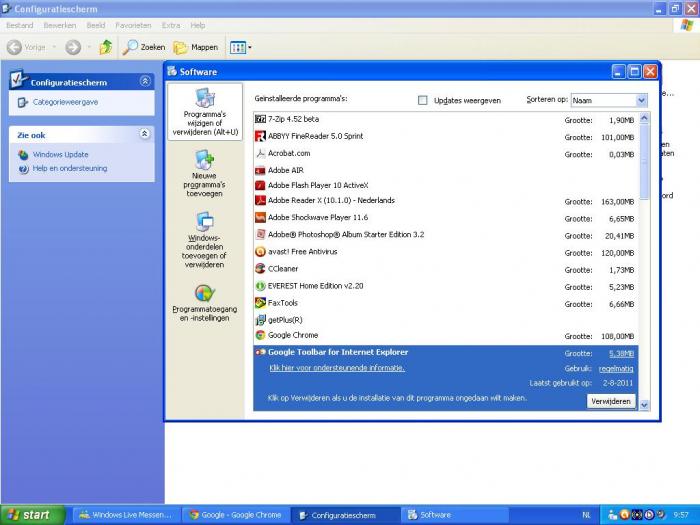Select 'EVEREST Home Edition v2.20' entry text
700x525 pixels.
(x=315, y=286)
